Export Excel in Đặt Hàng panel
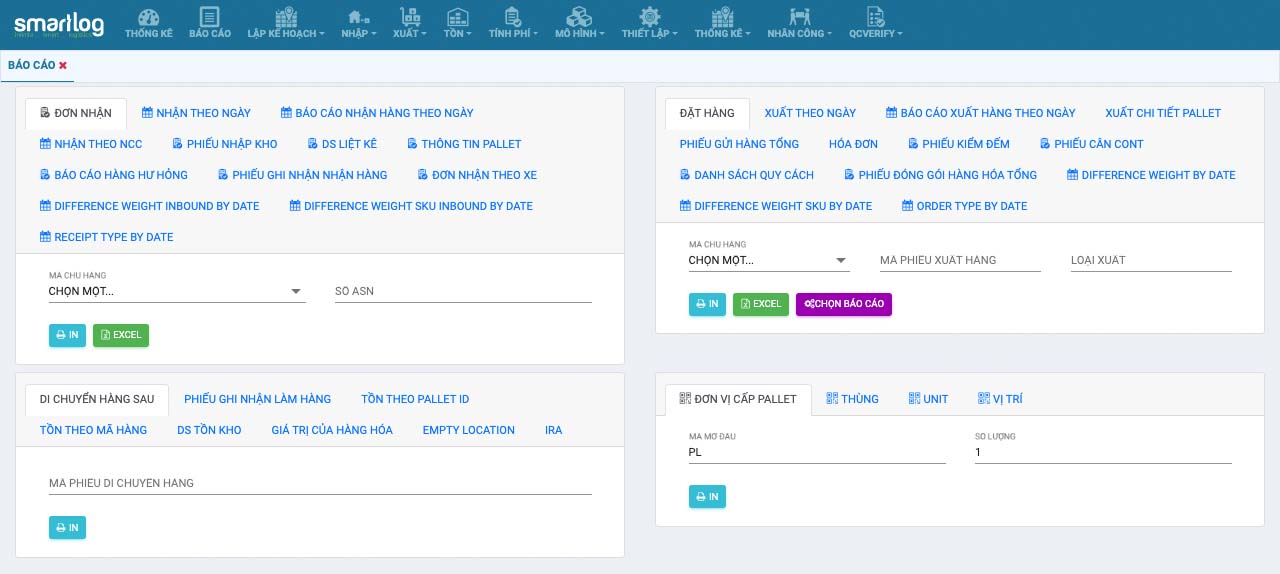 761,304
